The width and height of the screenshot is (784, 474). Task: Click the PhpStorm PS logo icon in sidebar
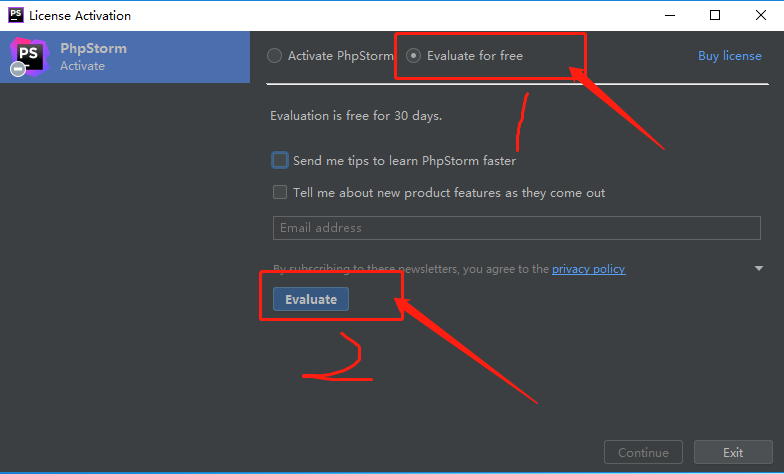click(x=29, y=56)
